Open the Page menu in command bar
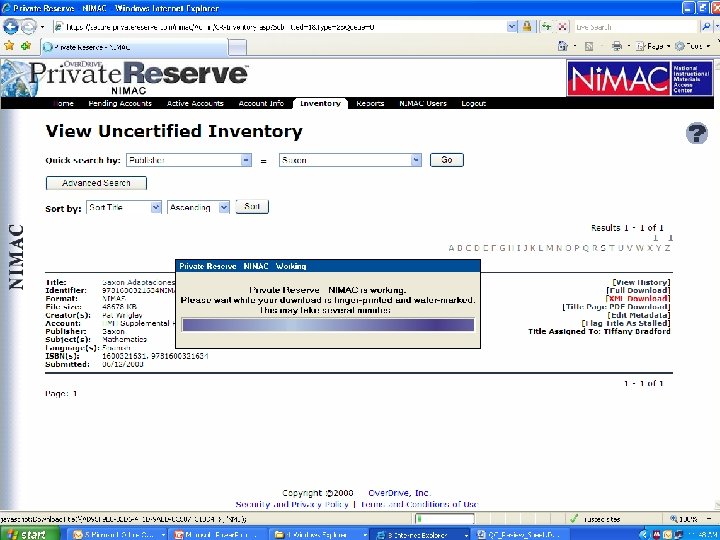This screenshot has width=720, height=540. (x=652, y=46)
